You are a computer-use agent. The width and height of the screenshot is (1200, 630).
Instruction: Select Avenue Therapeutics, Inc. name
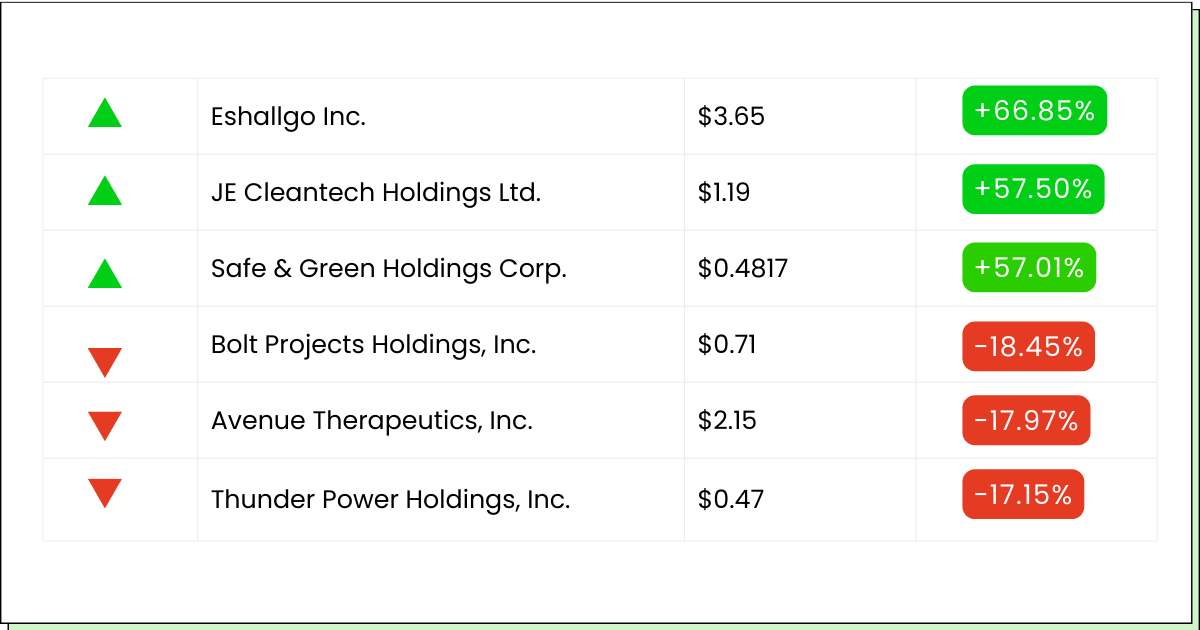[372, 421]
